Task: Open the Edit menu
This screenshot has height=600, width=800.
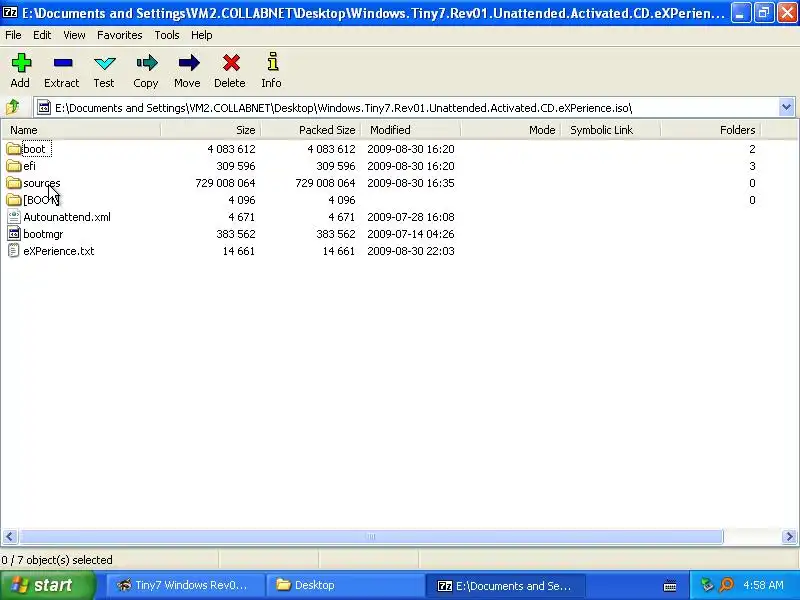Action: click(42, 35)
